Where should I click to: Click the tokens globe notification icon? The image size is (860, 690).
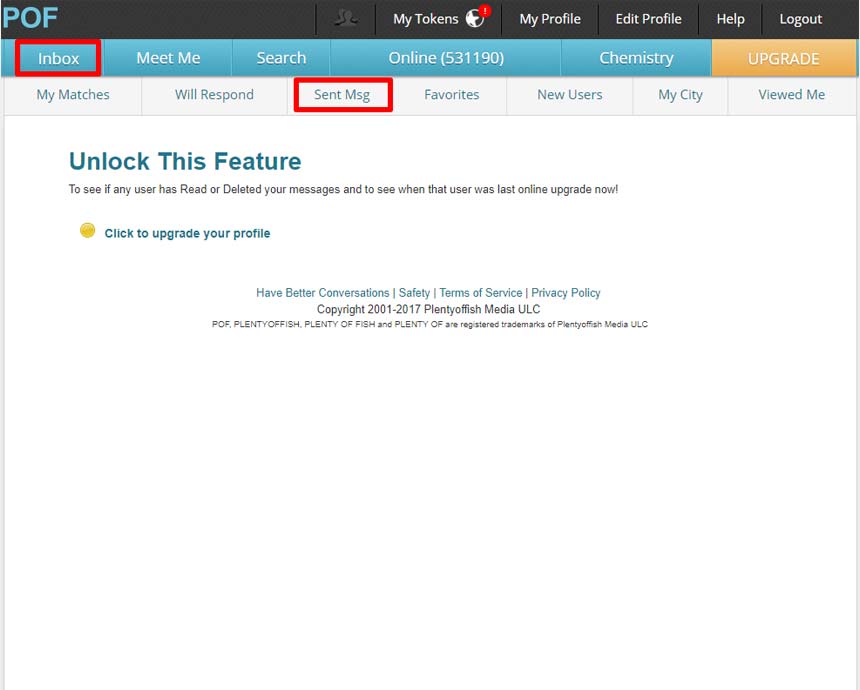tap(477, 17)
